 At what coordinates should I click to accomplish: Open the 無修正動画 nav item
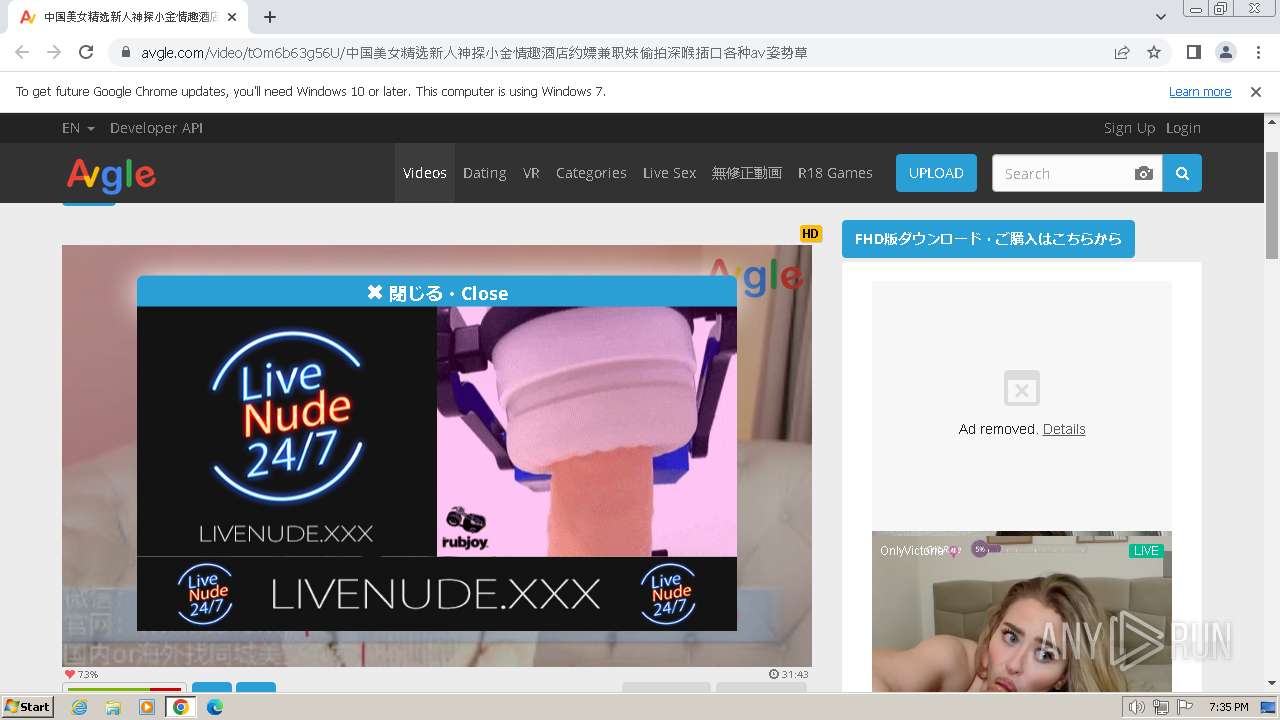pyautogui.click(x=747, y=173)
